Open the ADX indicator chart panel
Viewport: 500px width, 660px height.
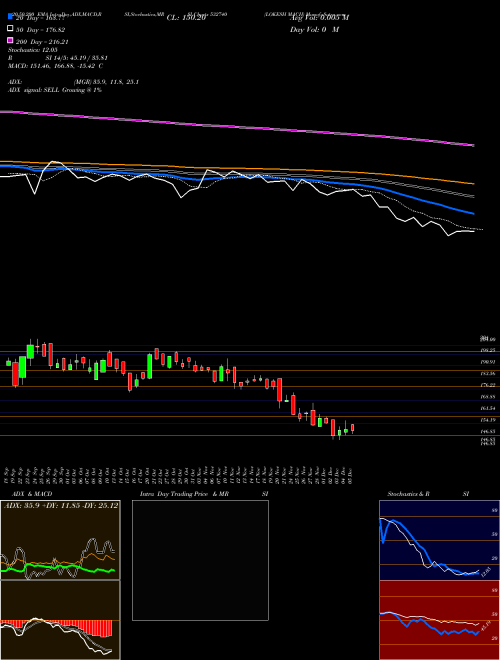pyautogui.click(x=60, y=540)
